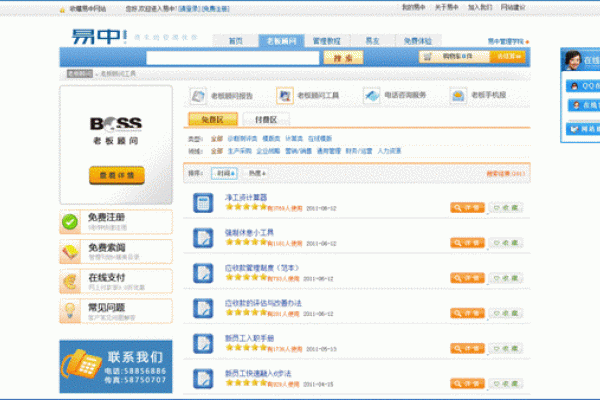
Task: Filter field by 企业战略
Action: [x=268, y=151]
